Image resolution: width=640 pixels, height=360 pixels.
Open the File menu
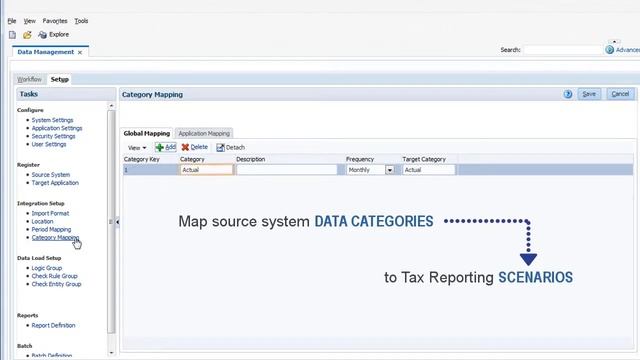coord(12,21)
